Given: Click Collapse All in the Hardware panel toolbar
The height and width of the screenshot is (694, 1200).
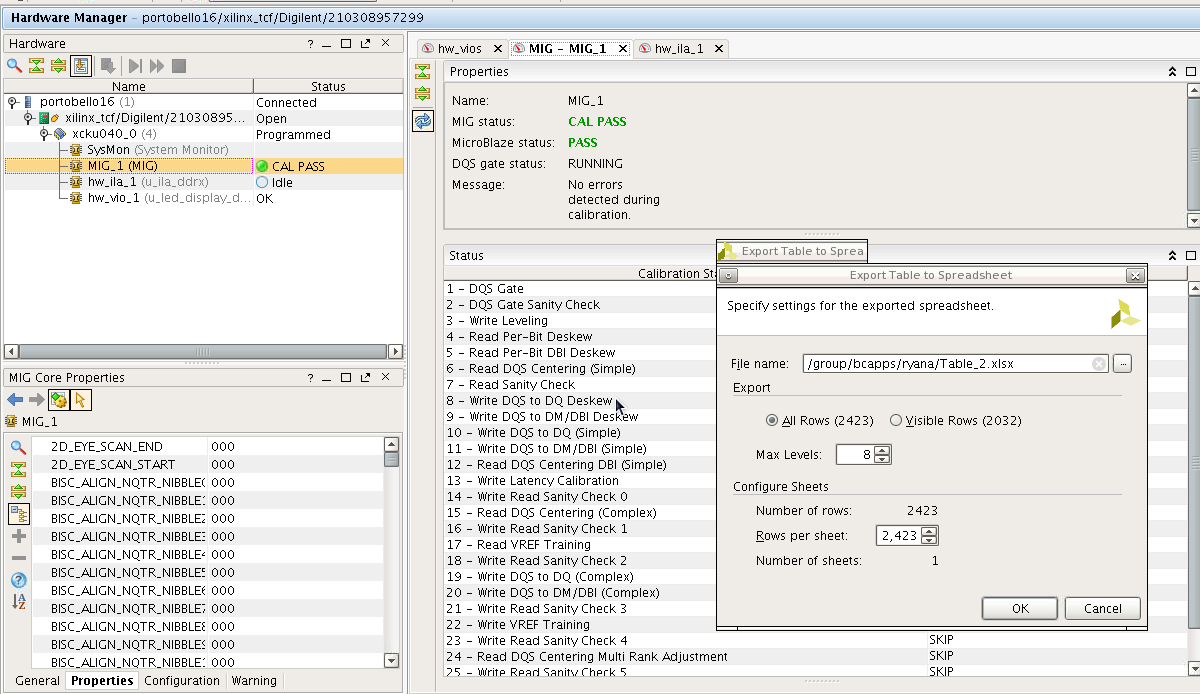Looking at the screenshot, I should pyautogui.click(x=36, y=65).
